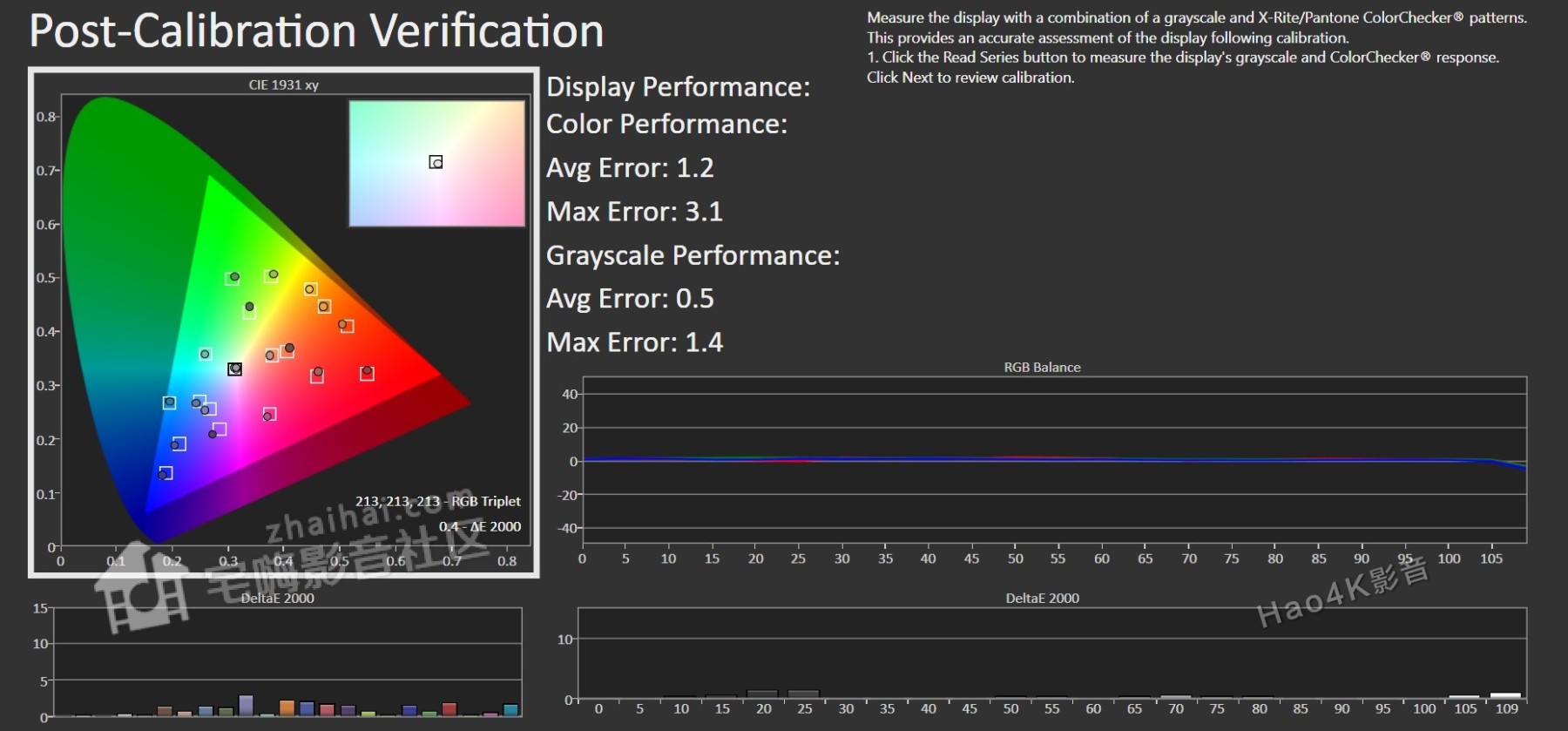
Task: Select the tallest purple bar in ColorChecker DeltaE chart
Action: [x=246, y=706]
